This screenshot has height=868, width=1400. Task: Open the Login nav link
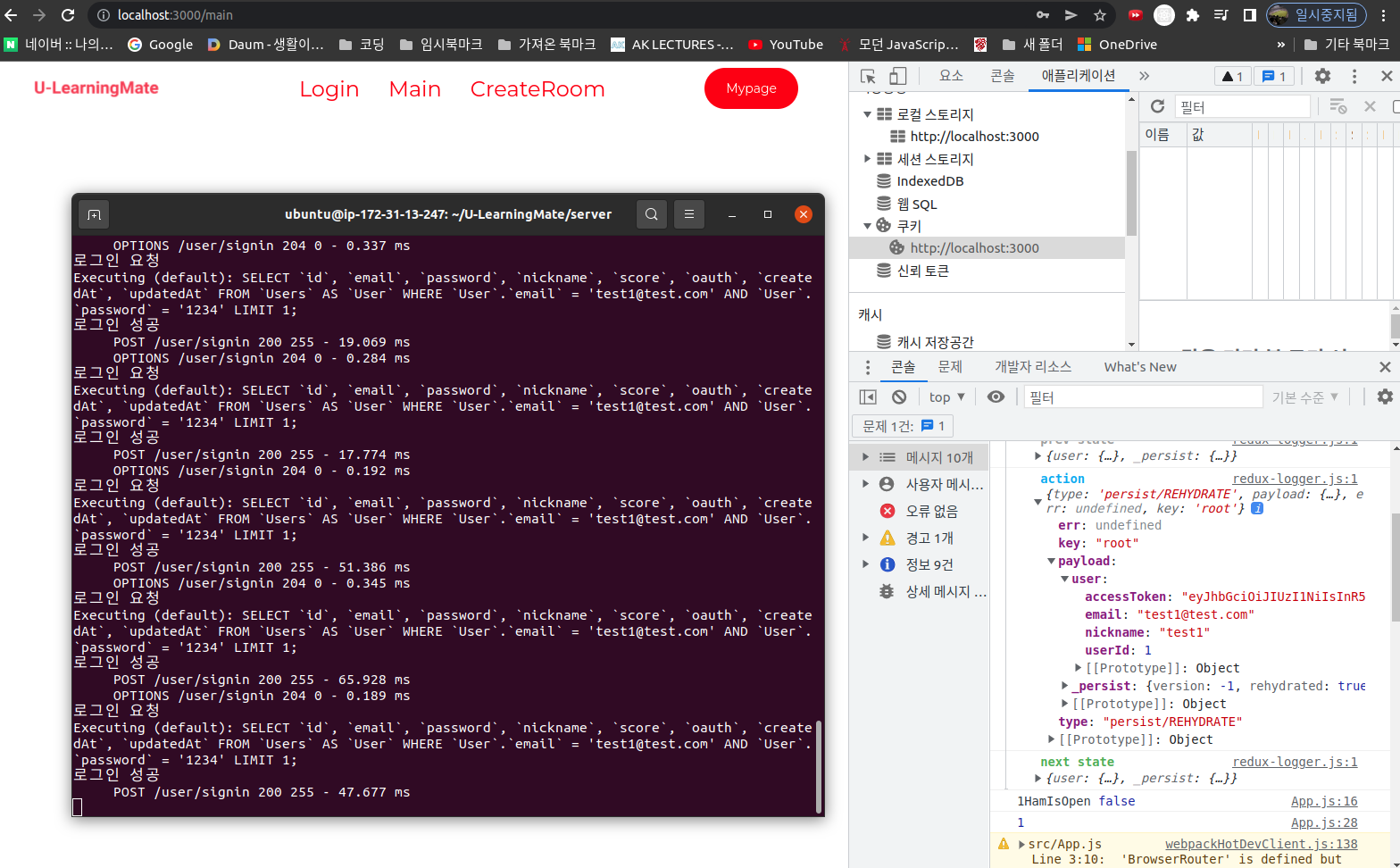329,89
